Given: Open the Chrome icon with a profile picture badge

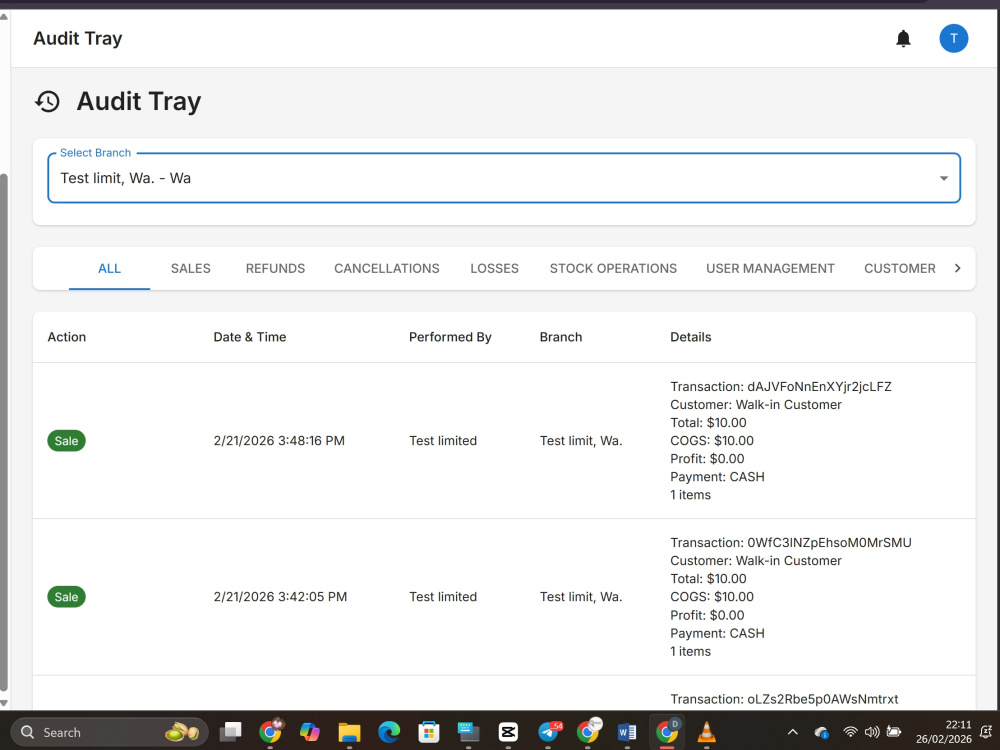Looking at the screenshot, I should tap(588, 732).
